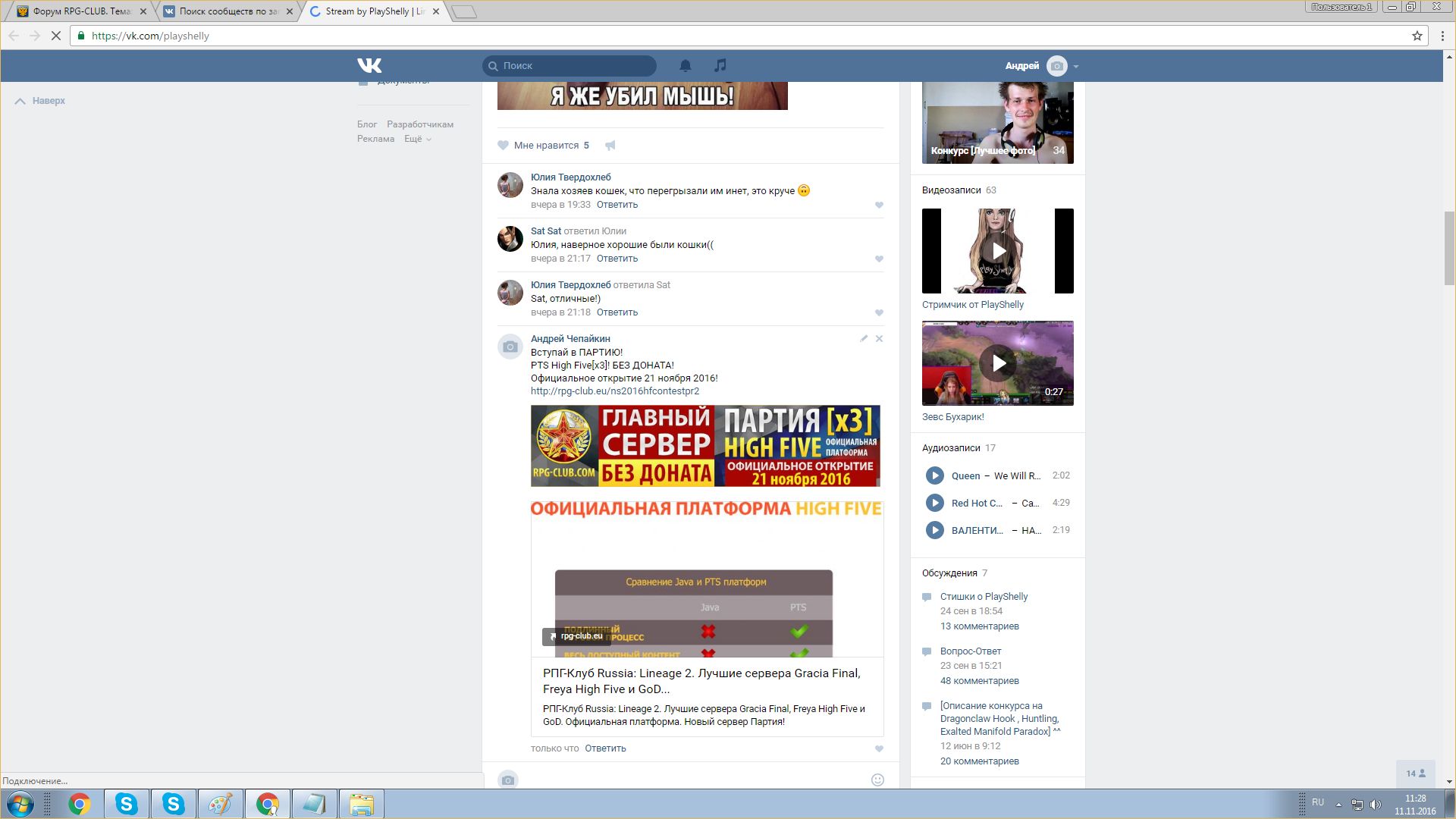Open the first Skype taskbar icon
Image resolution: width=1456 pixels, height=819 pixels.
pyautogui.click(x=126, y=804)
